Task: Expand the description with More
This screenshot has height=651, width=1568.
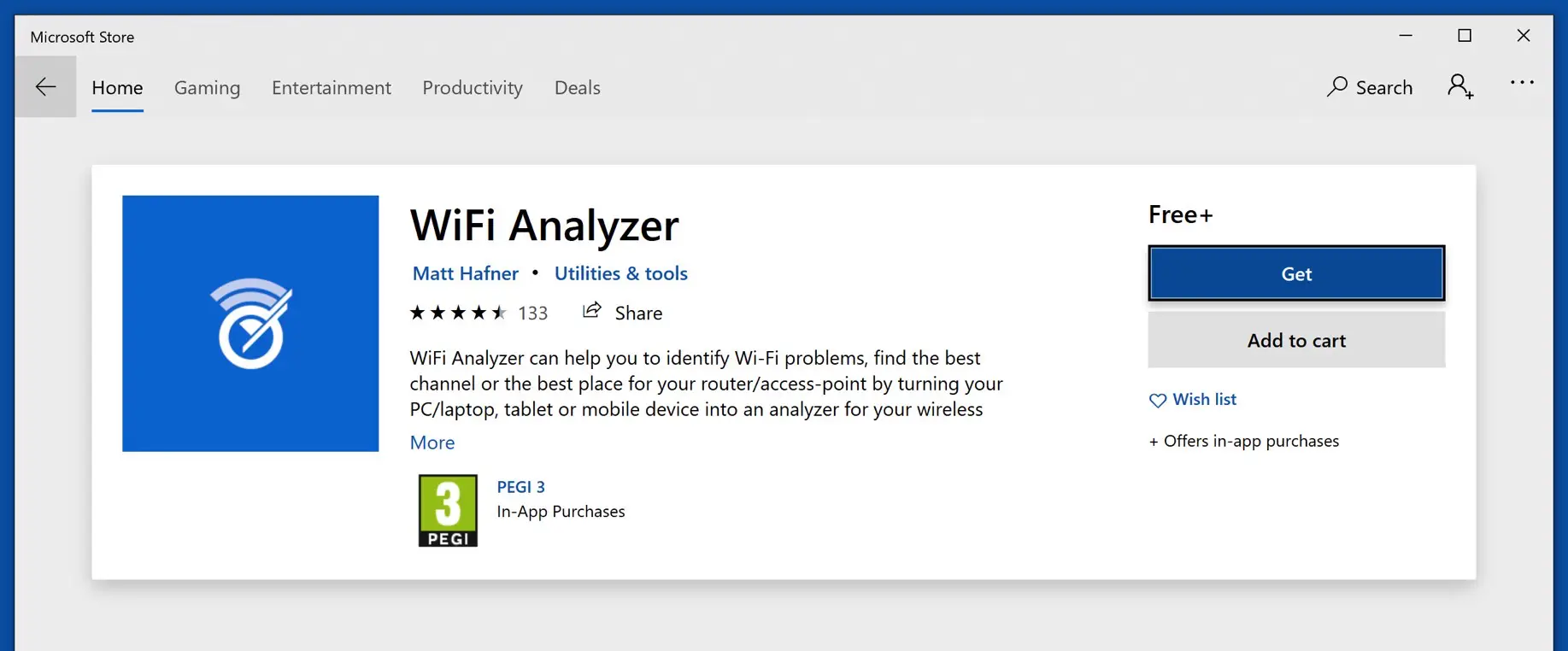Action: point(432,443)
